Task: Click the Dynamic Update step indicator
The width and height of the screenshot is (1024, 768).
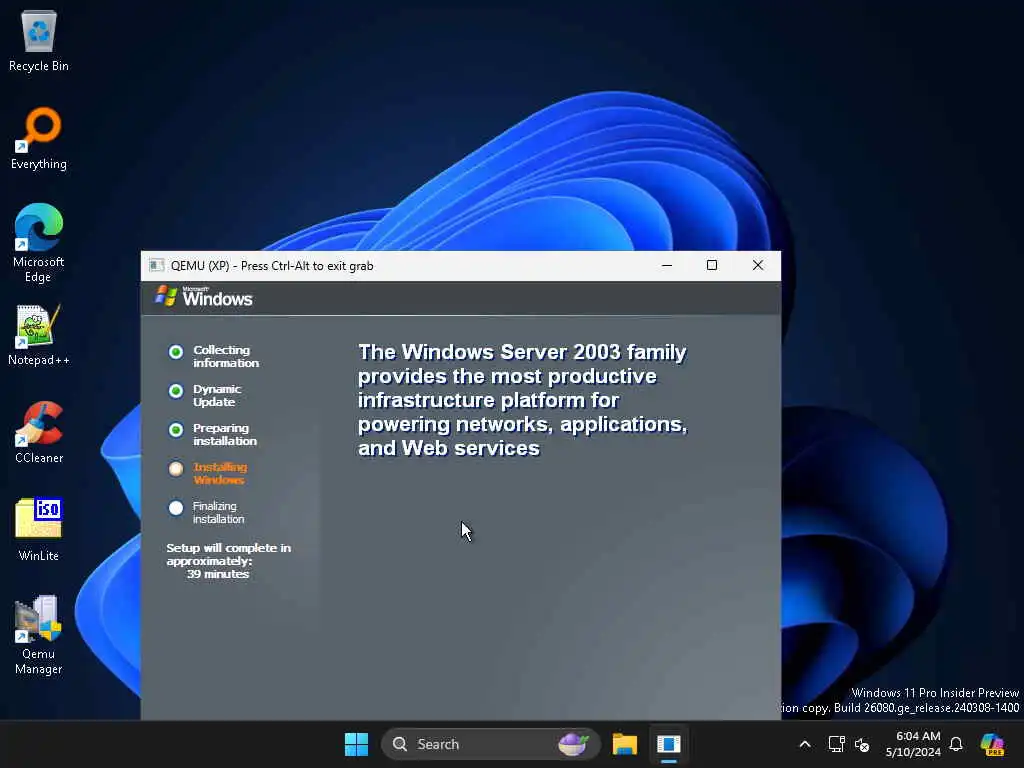Action: tap(176, 391)
